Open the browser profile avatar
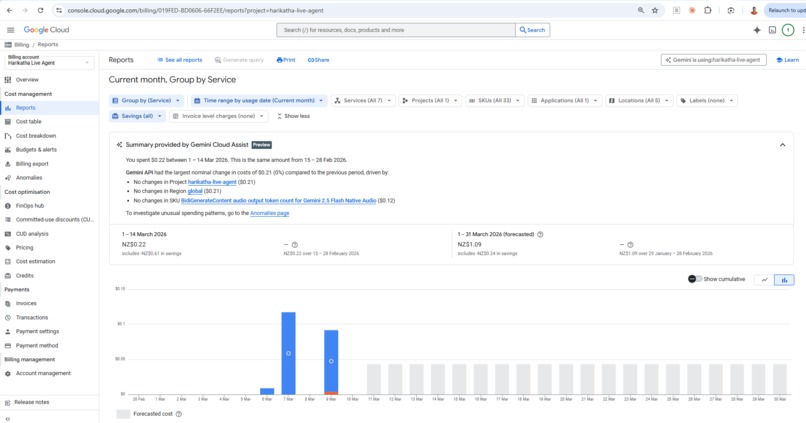806x423 pixels. [x=754, y=10]
